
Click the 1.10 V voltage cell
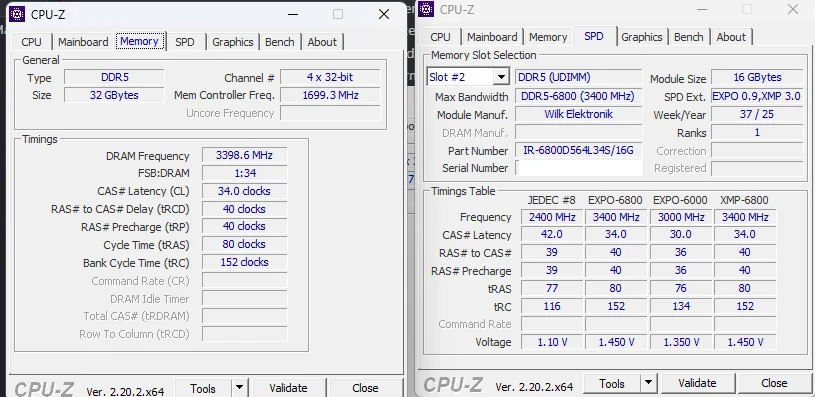(x=551, y=342)
